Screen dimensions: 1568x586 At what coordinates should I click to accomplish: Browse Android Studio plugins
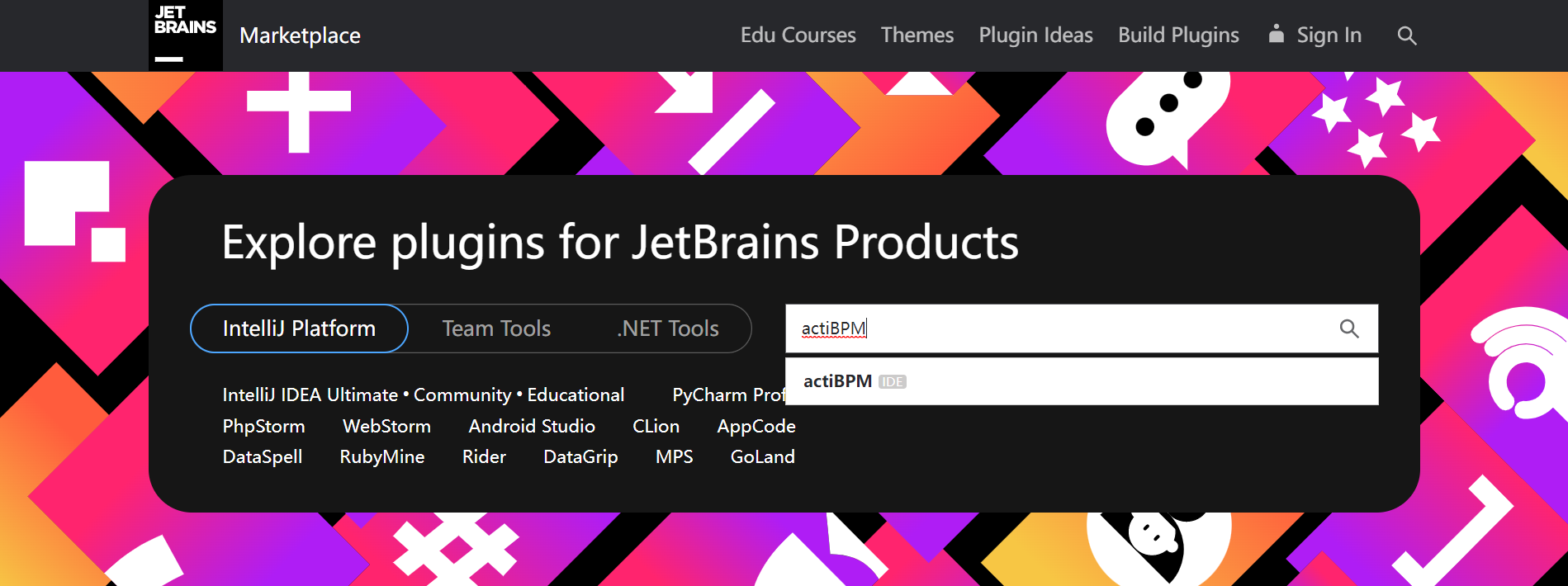tap(532, 426)
